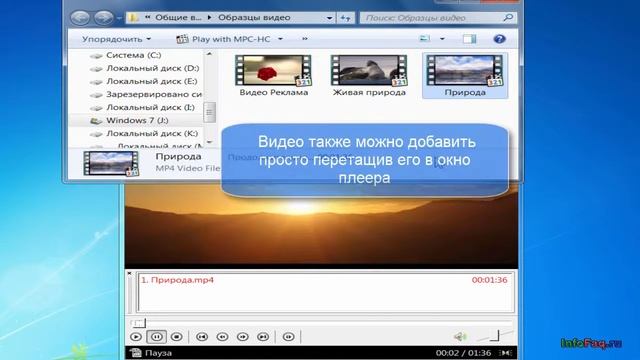Select Система (C:) in the navigation pane

(133, 55)
